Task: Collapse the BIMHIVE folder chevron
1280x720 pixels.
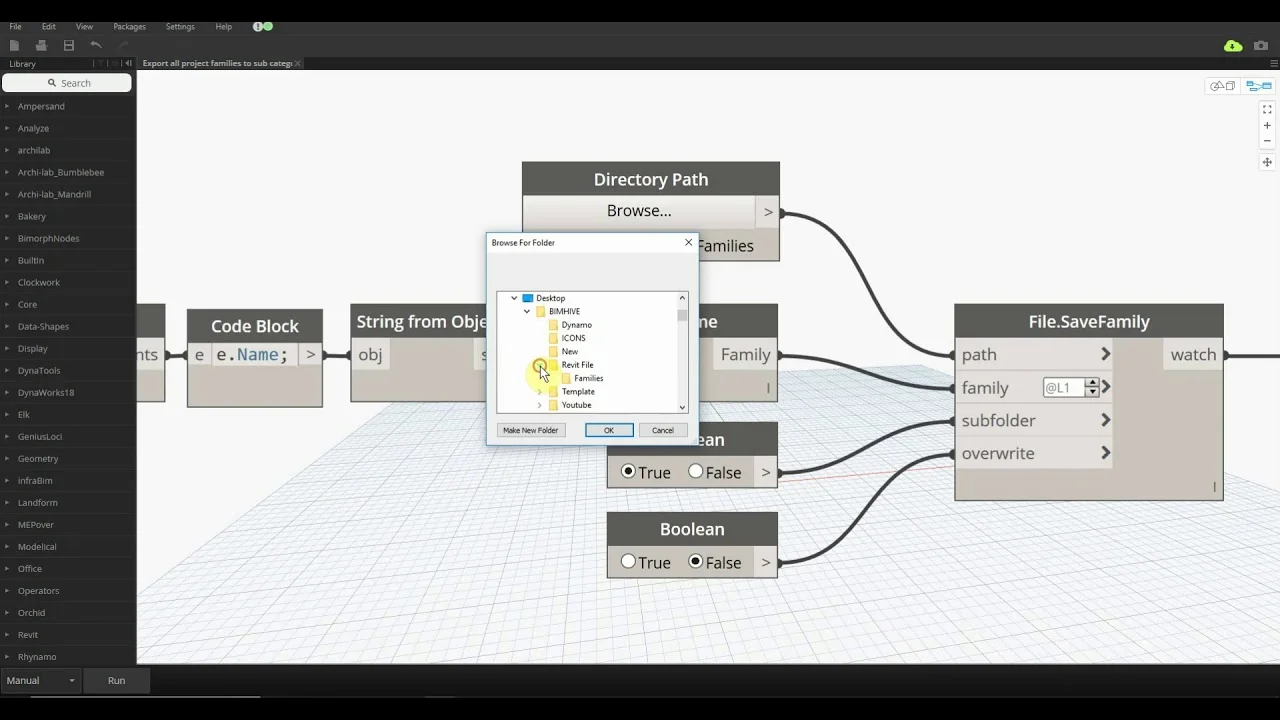Action: pyautogui.click(x=527, y=311)
